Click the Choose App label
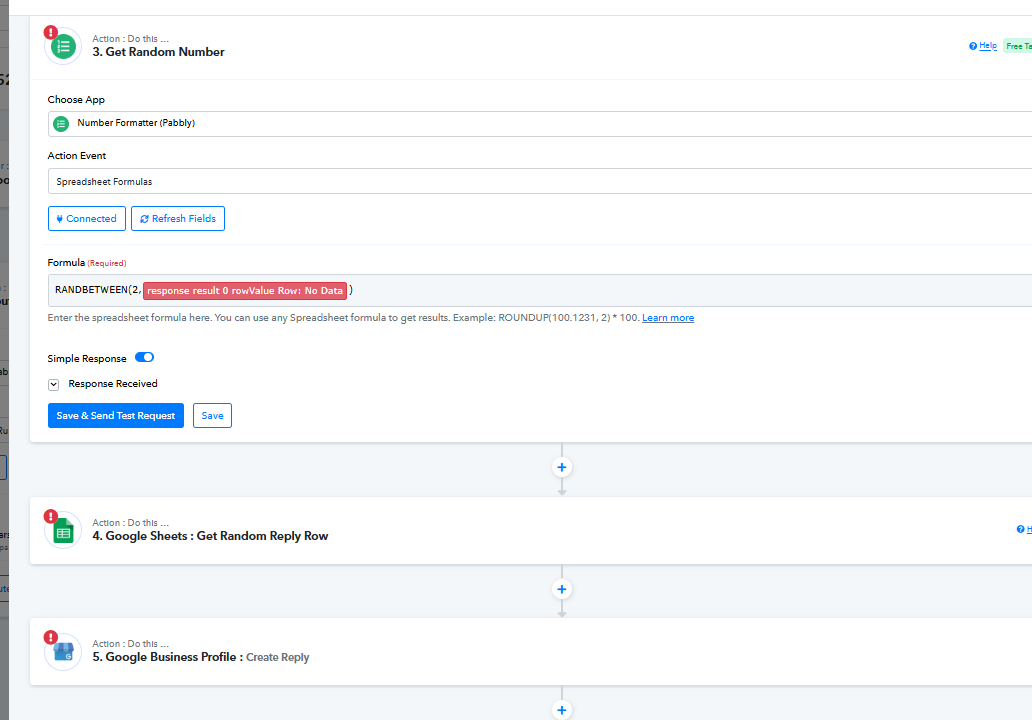Viewport: 1032px width, 720px height. (x=76, y=99)
